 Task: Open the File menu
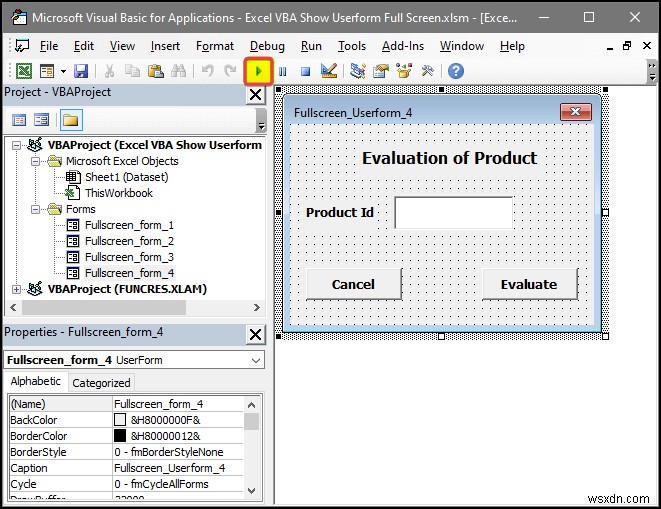pos(49,46)
